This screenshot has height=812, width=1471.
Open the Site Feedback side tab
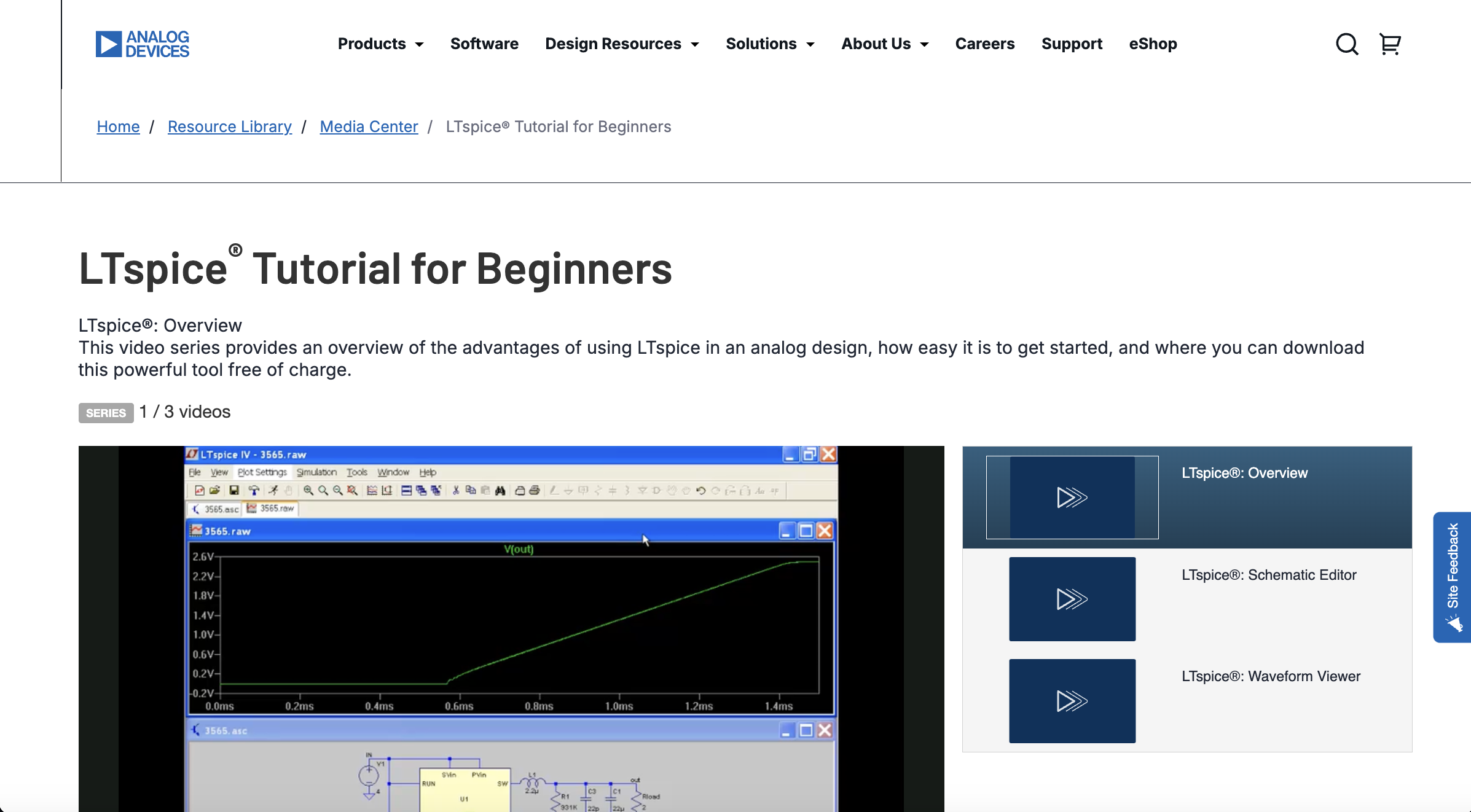(1452, 577)
